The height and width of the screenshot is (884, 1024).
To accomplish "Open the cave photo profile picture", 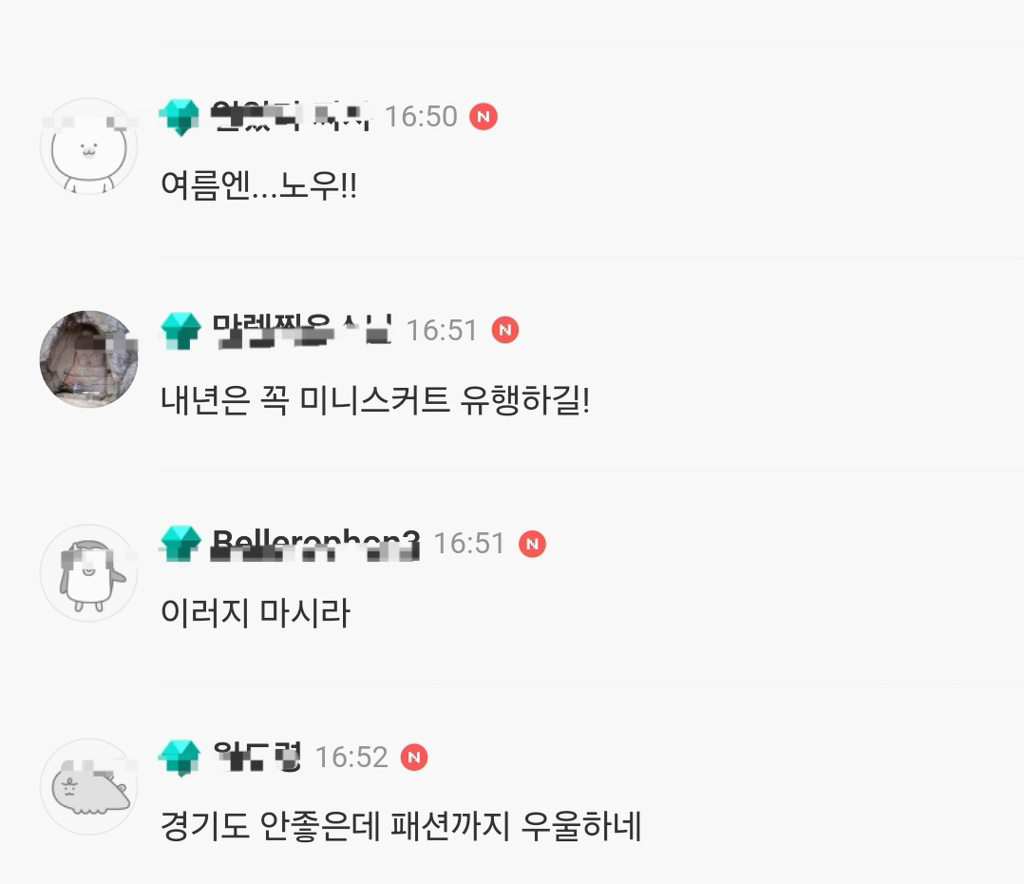I will tap(89, 359).
